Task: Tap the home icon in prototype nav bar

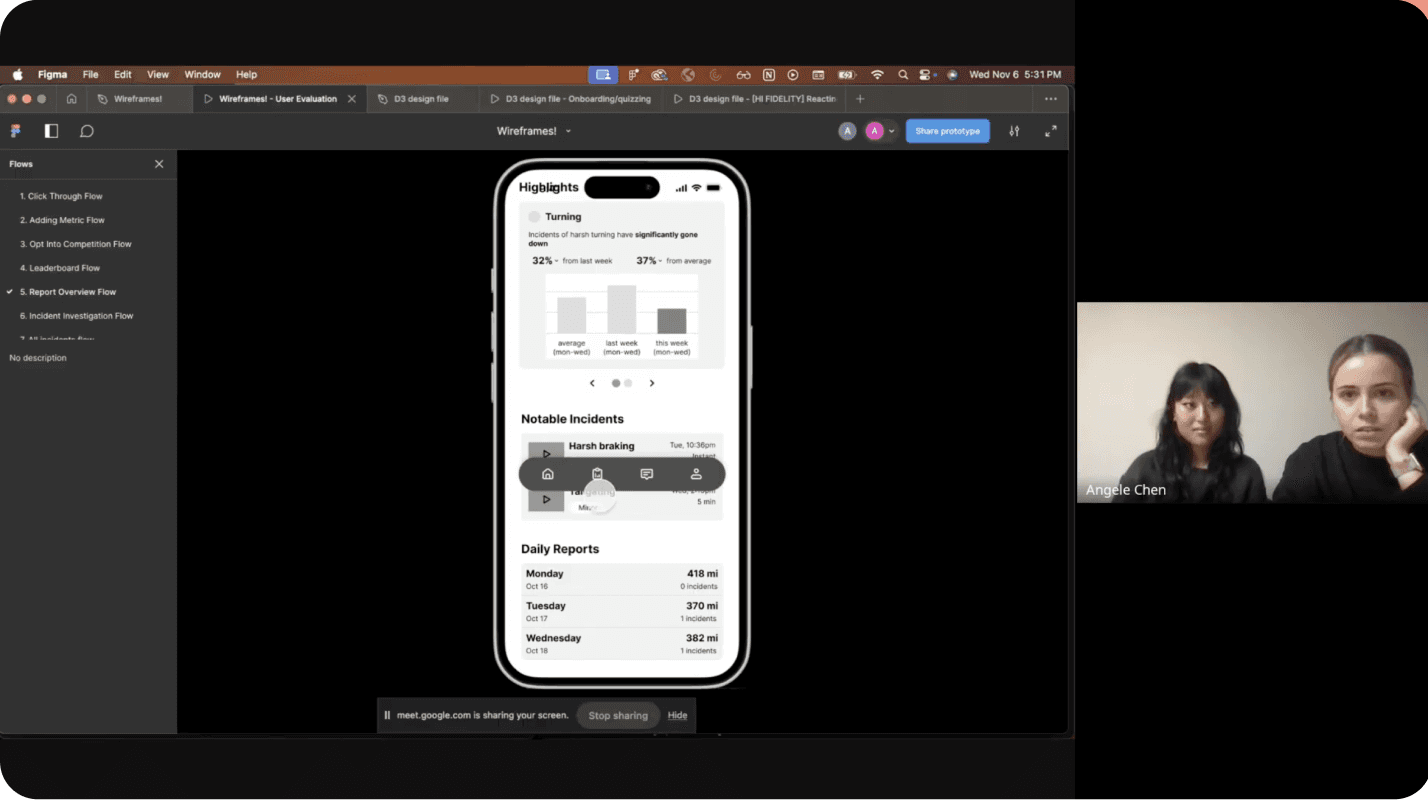Action: point(547,474)
